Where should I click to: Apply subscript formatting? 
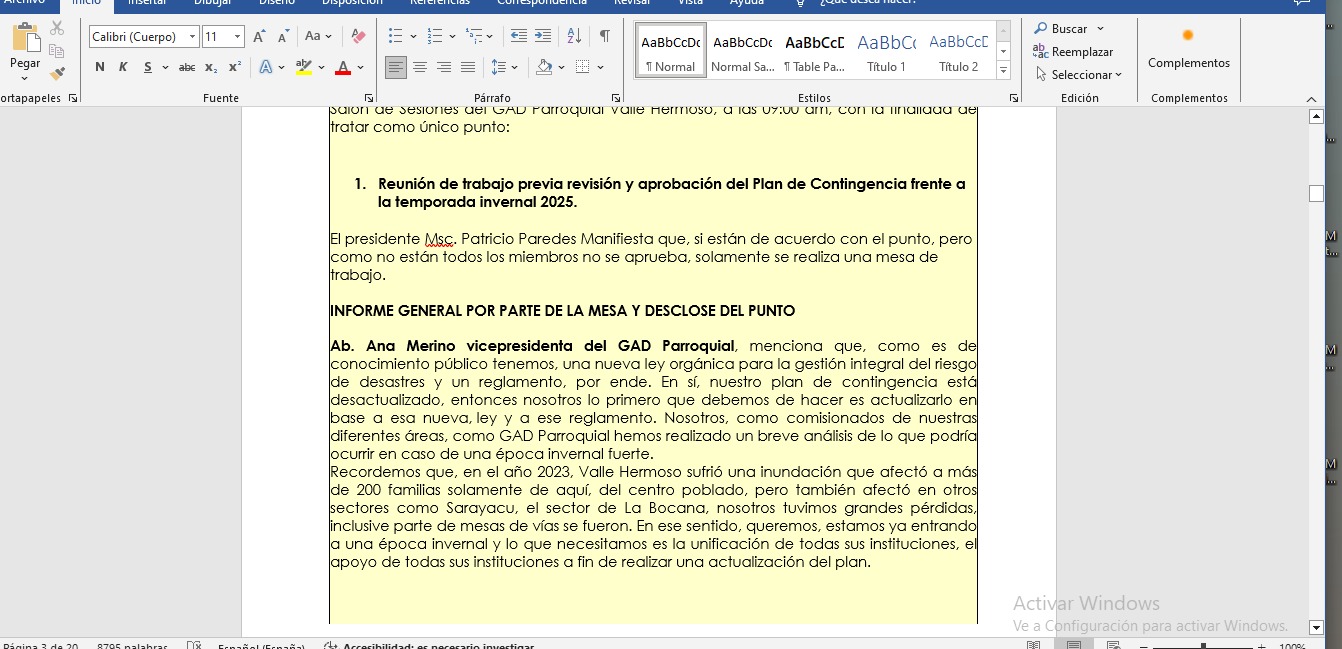click(211, 68)
